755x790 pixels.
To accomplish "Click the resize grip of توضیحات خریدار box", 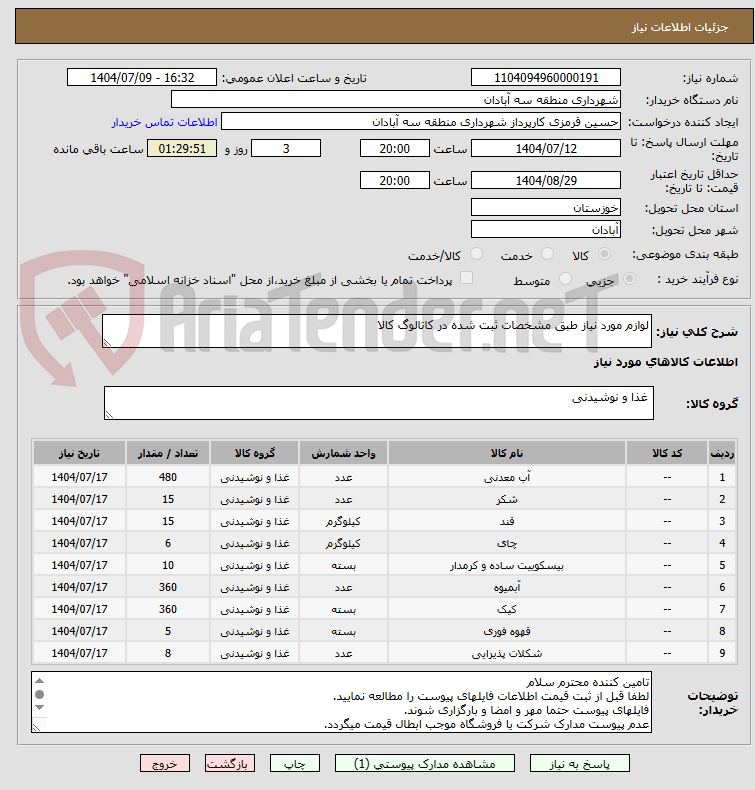I will pyautogui.click(x=37, y=727).
